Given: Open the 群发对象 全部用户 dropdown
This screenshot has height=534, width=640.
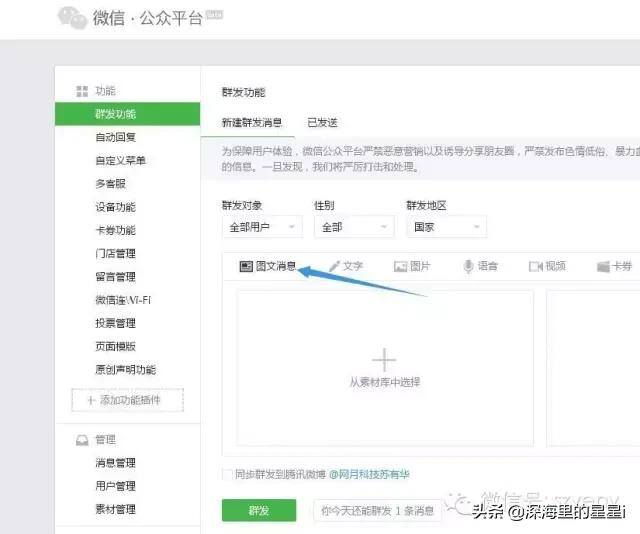Looking at the screenshot, I should pos(262,227).
